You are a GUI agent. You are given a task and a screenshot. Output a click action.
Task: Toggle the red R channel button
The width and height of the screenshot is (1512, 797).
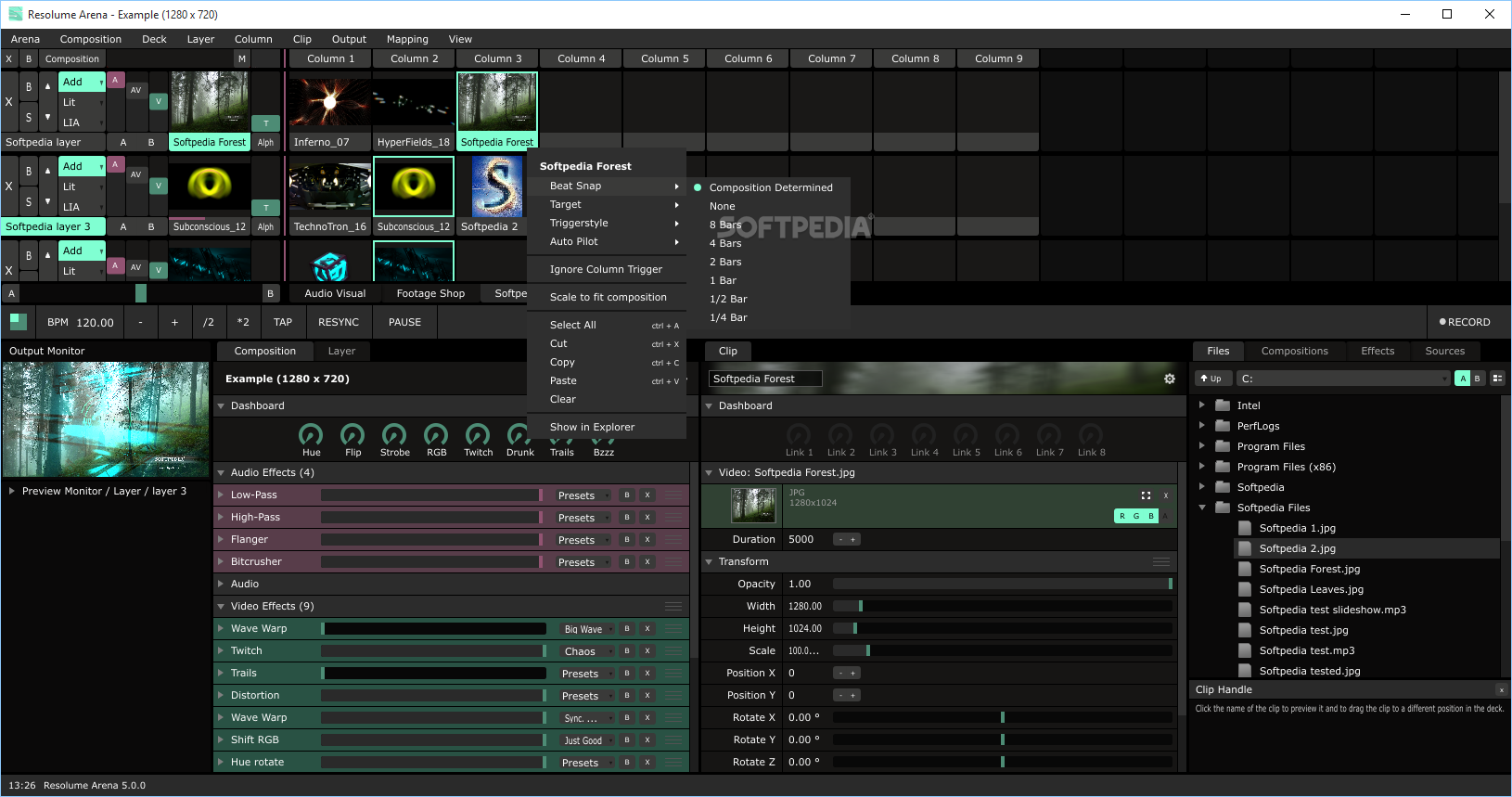pos(1121,516)
